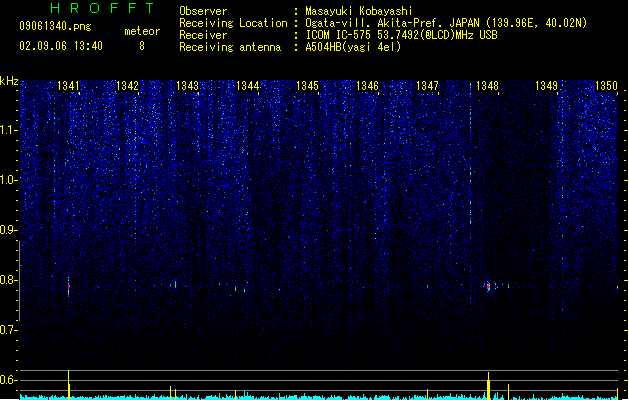Select observer name Masayuki Kobayashi
The width and height of the screenshot is (629, 400).
coord(359,11)
